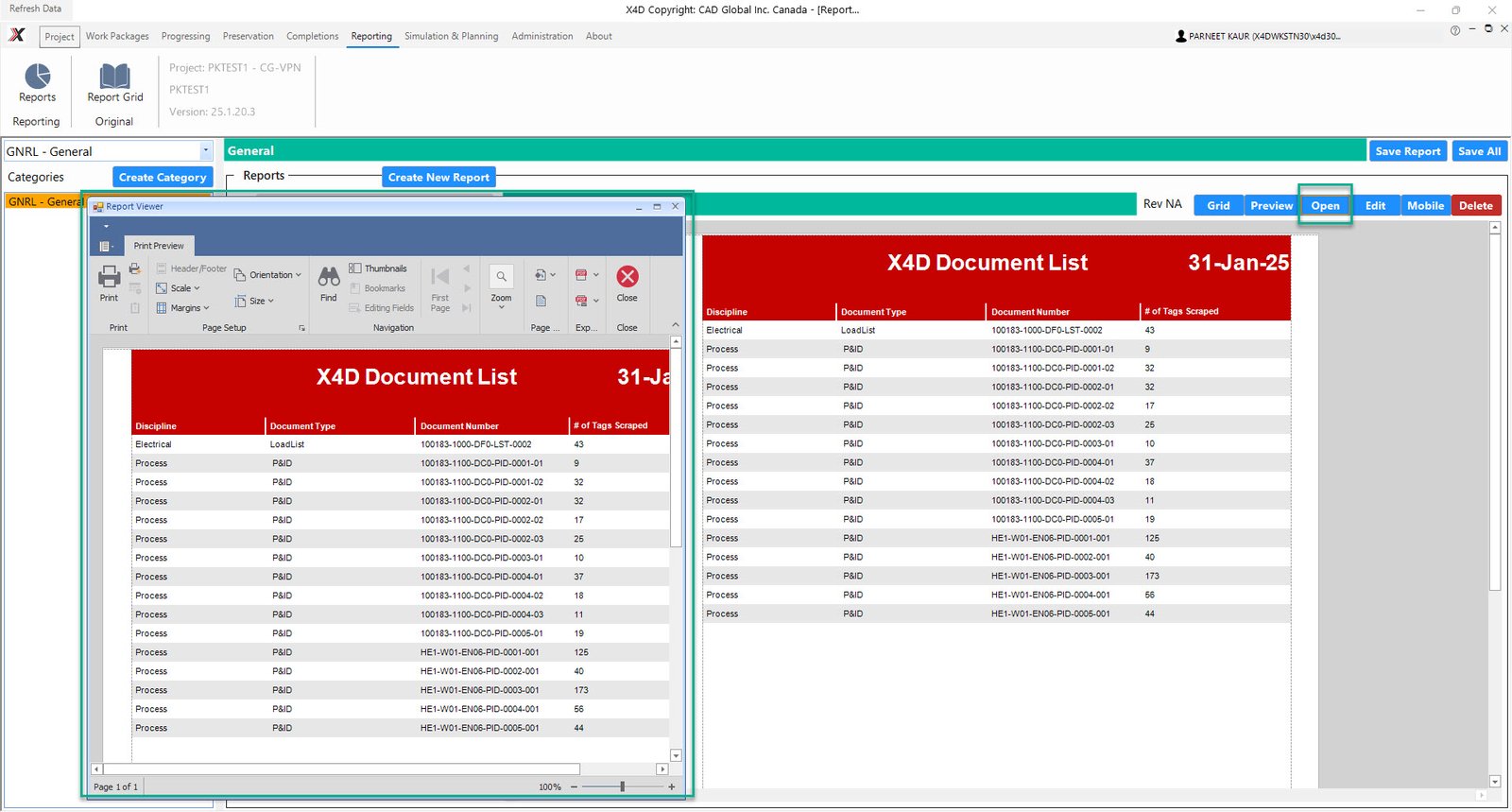Select the Print Preview tab
The image size is (1512, 812).
click(159, 246)
